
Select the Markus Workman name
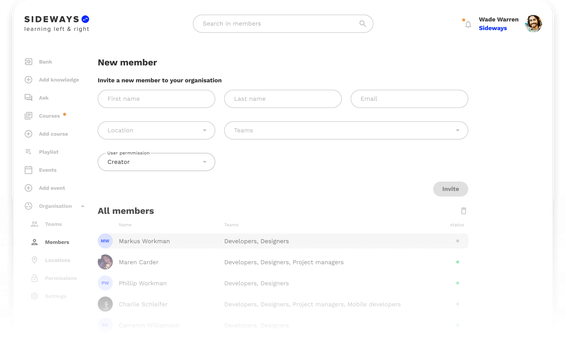coord(144,241)
